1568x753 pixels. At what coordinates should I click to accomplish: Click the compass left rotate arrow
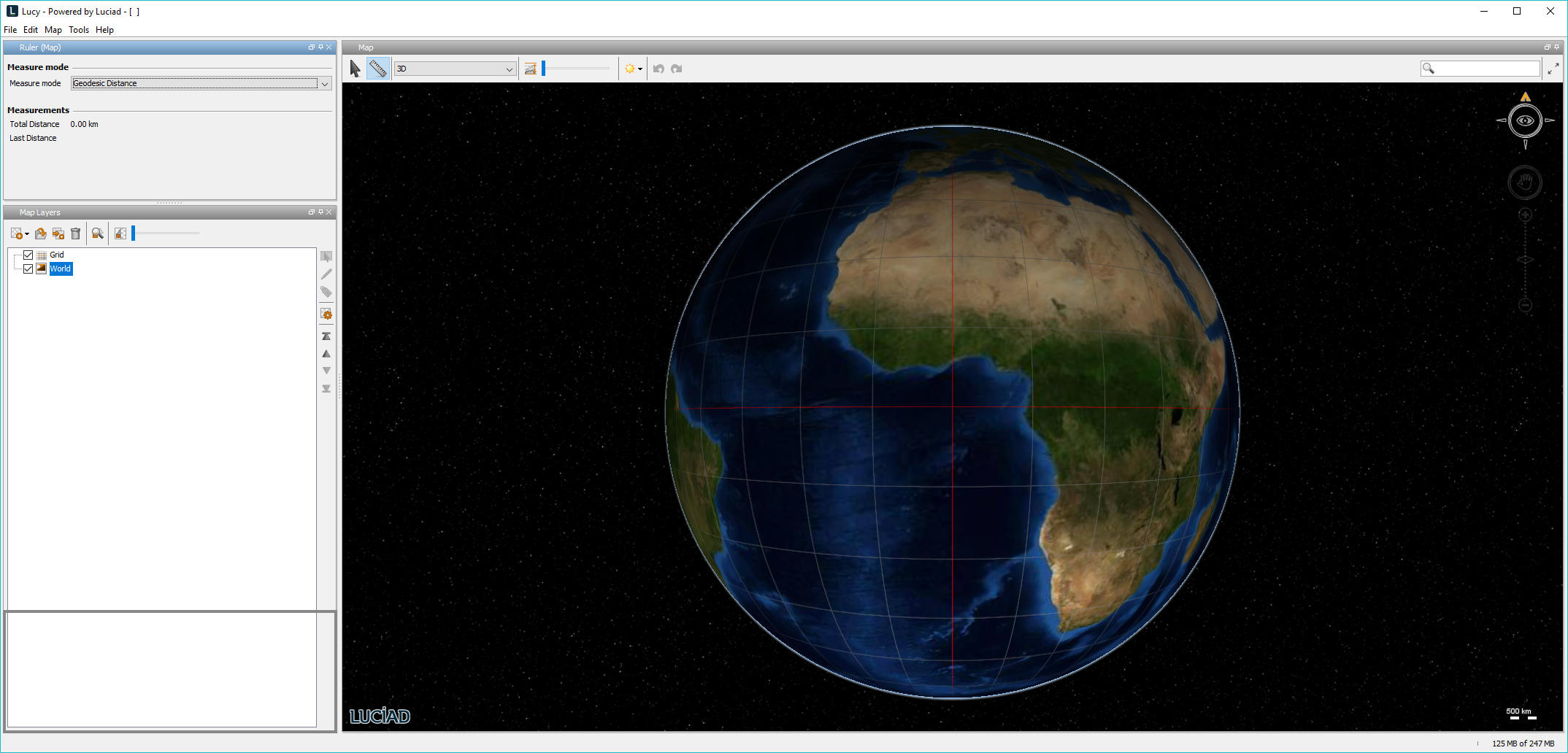pyautogui.click(x=1502, y=120)
